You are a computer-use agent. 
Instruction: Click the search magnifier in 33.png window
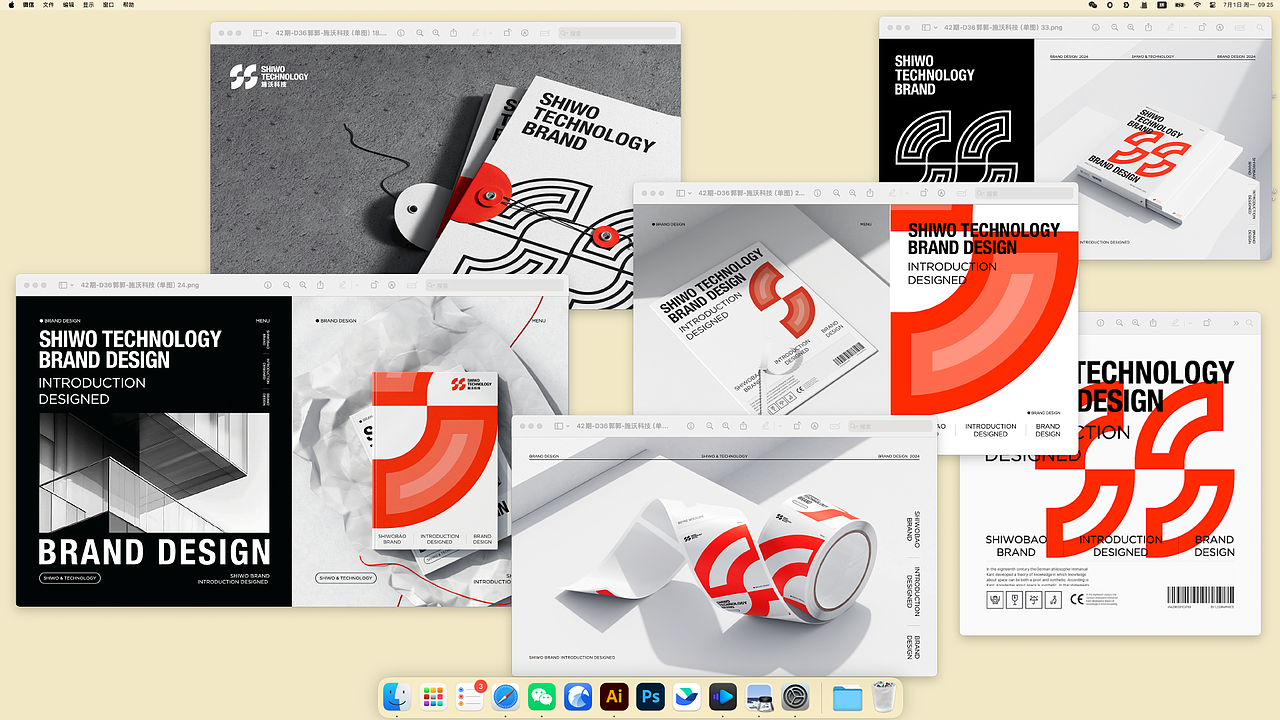coord(1258,27)
